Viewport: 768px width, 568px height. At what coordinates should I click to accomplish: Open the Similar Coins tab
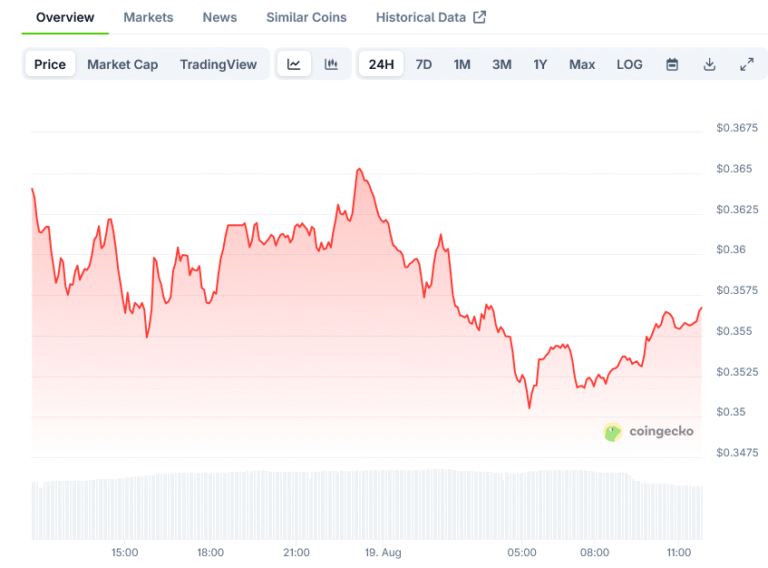pos(306,17)
